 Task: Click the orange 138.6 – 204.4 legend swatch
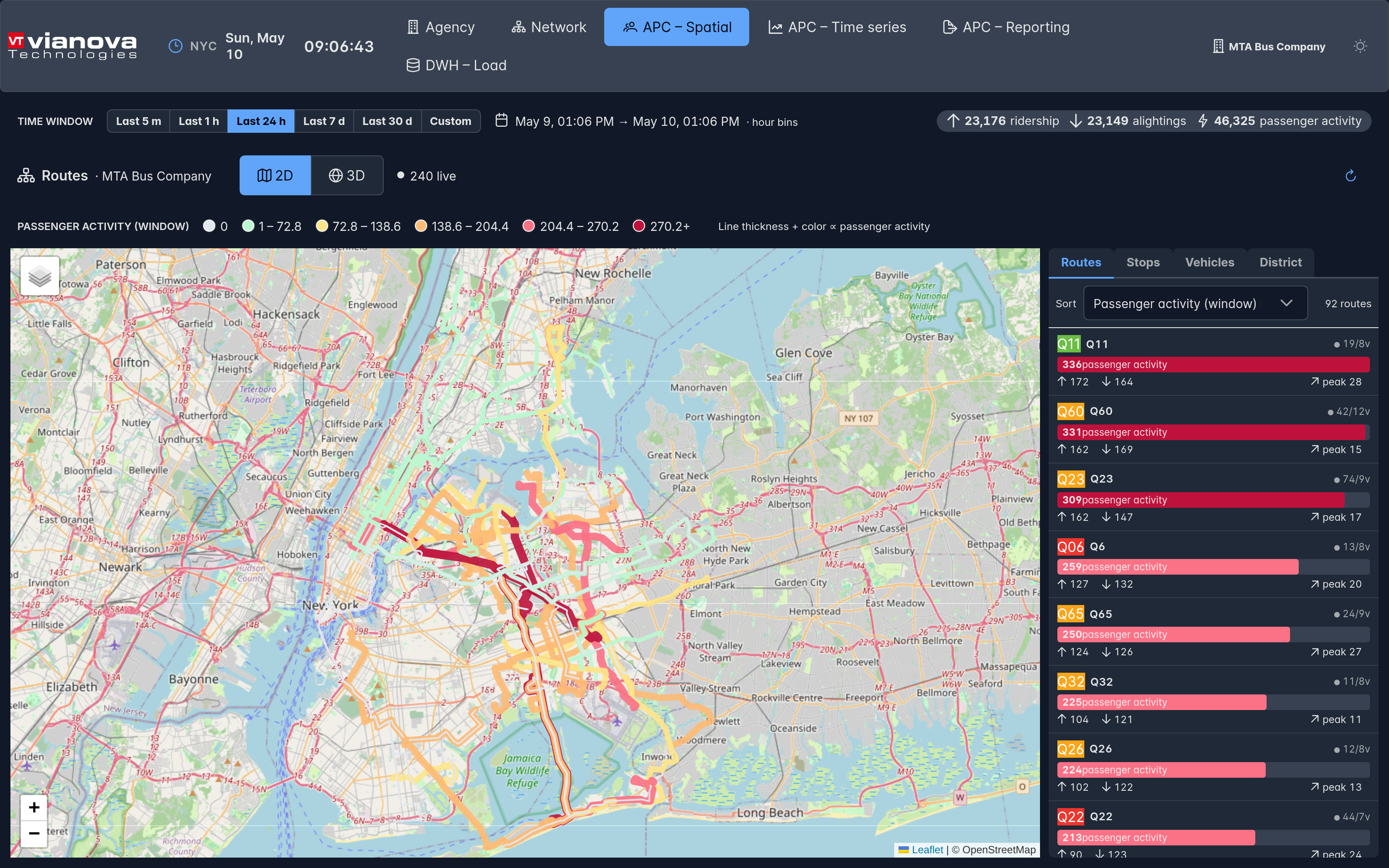(421, 226)
